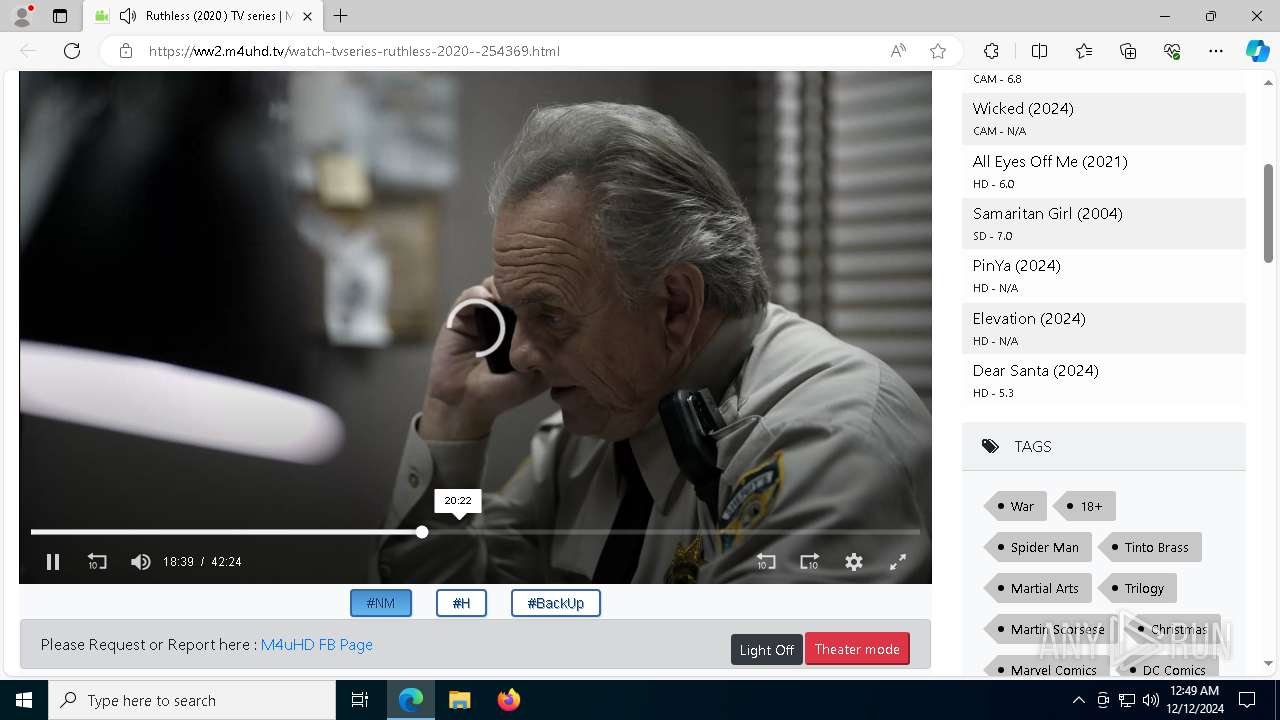Open Windows Start menu
The height and width of the screenshot is (720, 1280).
[24, 700]
